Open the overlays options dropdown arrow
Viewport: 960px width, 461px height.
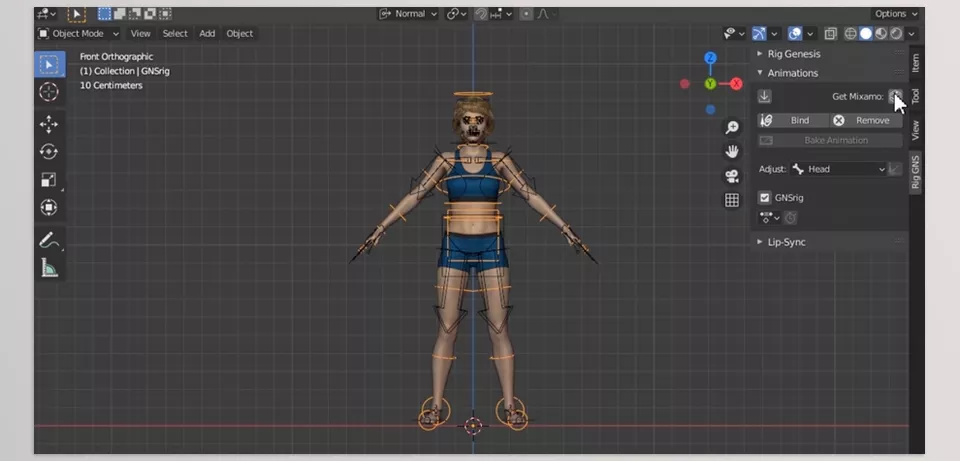[x=810, y=34]
